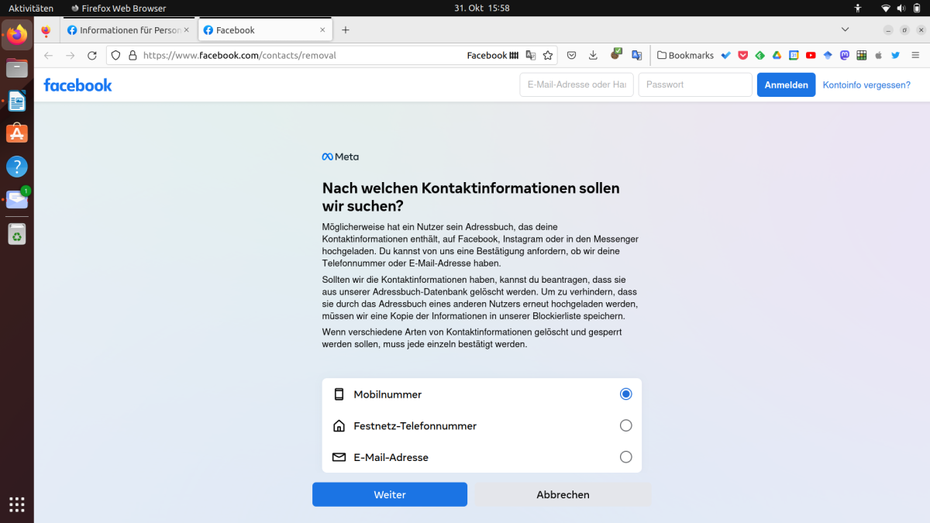Viewport: 930px width, 523px height.
Task: Focus the E-Mail-Adresse login input field
Action: pos(577,85)
